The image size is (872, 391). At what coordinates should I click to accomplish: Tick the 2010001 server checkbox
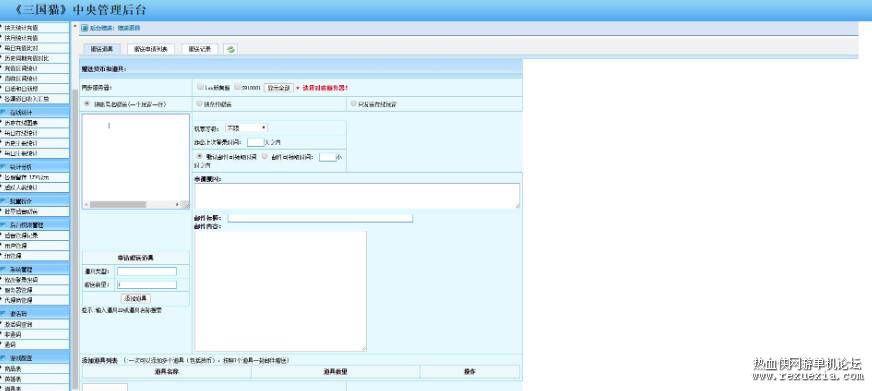[x=237, y=87]
